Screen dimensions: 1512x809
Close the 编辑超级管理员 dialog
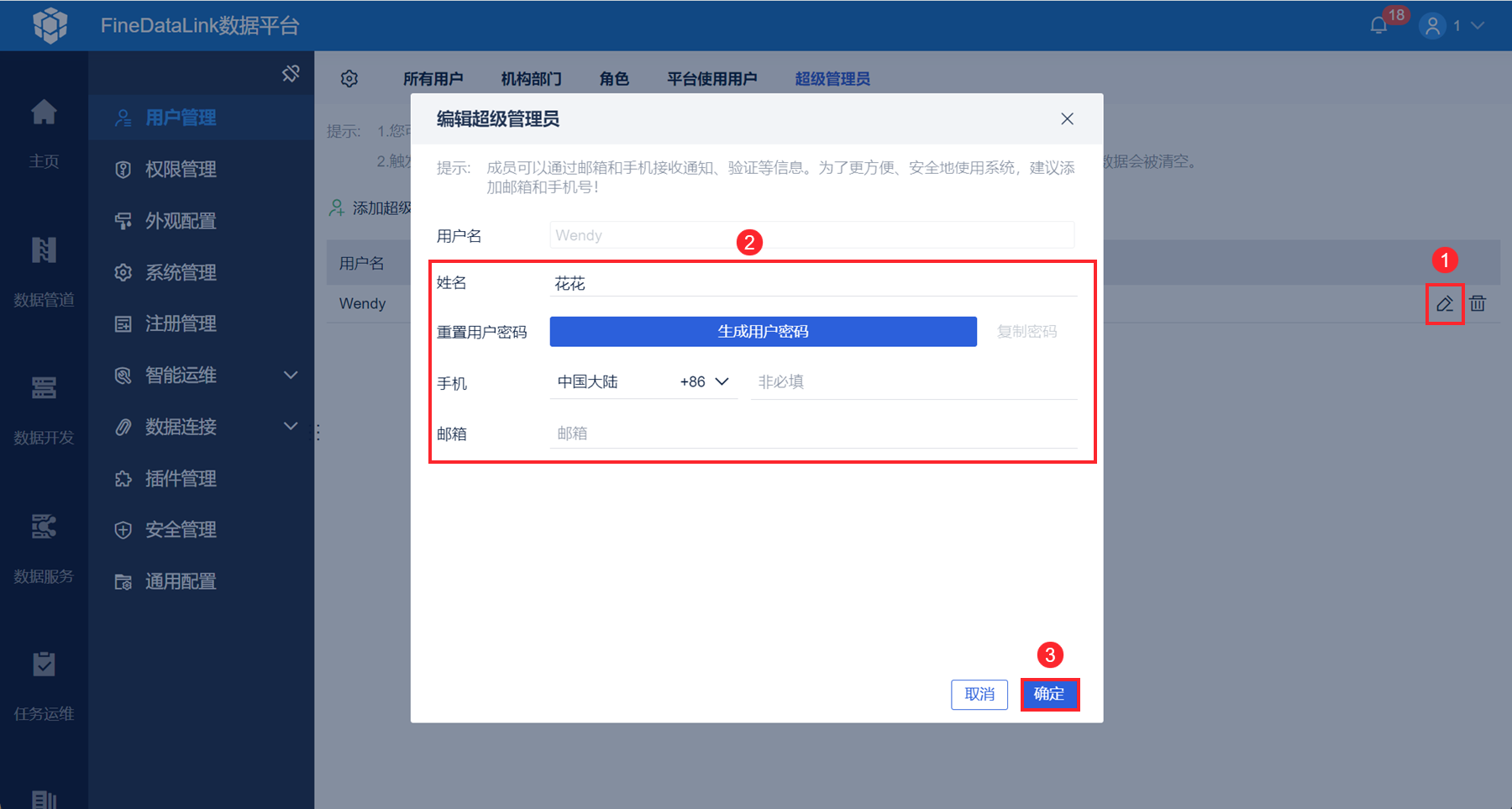pos(1067,119)
